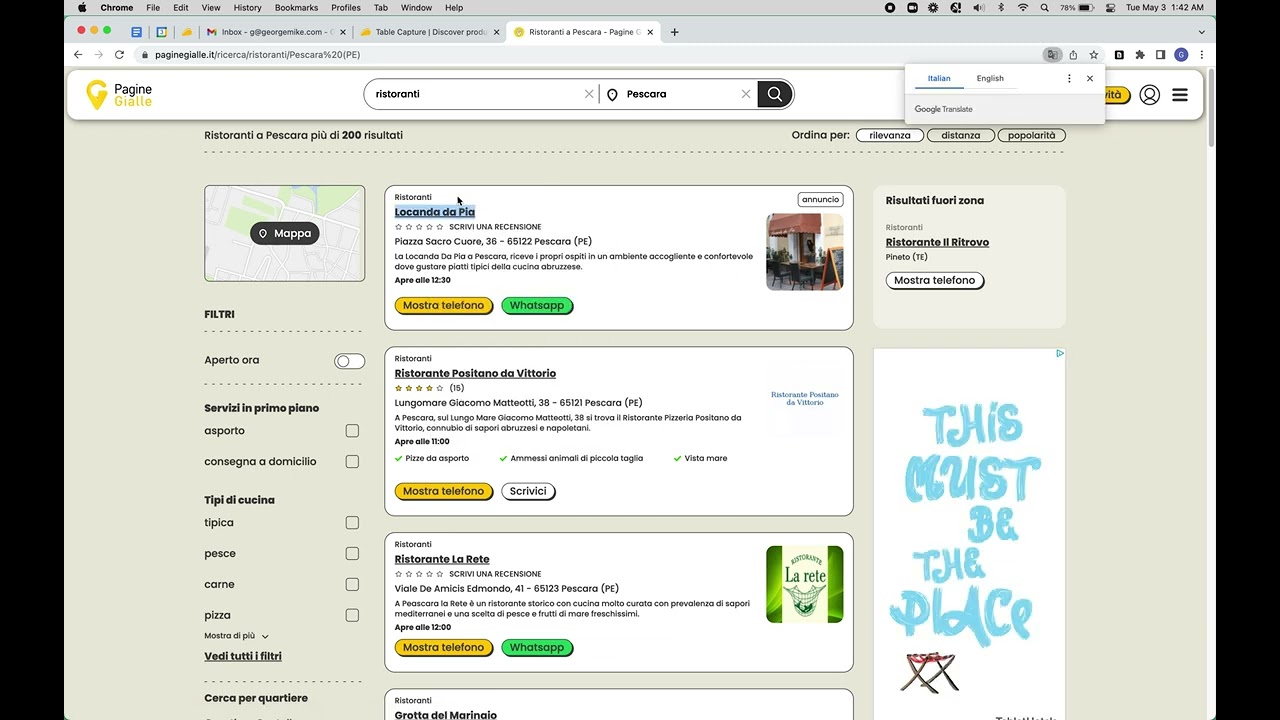
Task: Check the 'pizza' cuisine checkbox
Action: coord(352,616)
